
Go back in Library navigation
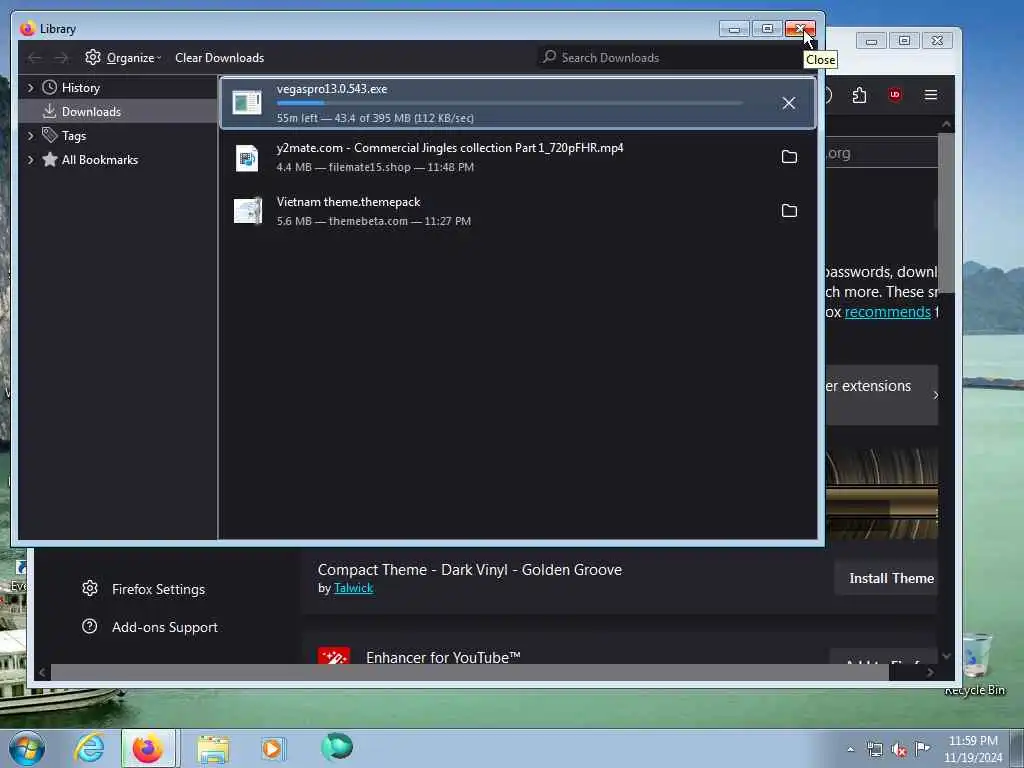35,58
